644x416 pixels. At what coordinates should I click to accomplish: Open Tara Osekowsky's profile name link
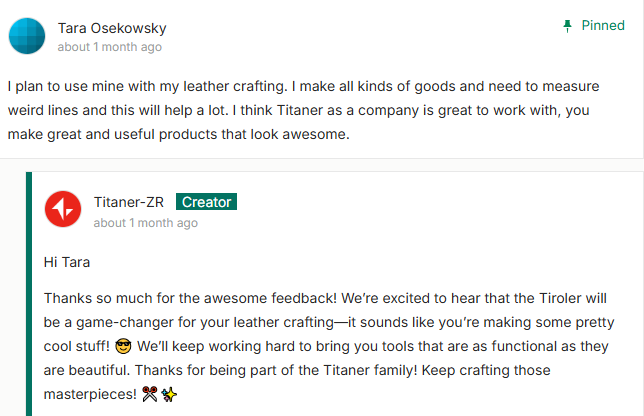pos(112,28)
